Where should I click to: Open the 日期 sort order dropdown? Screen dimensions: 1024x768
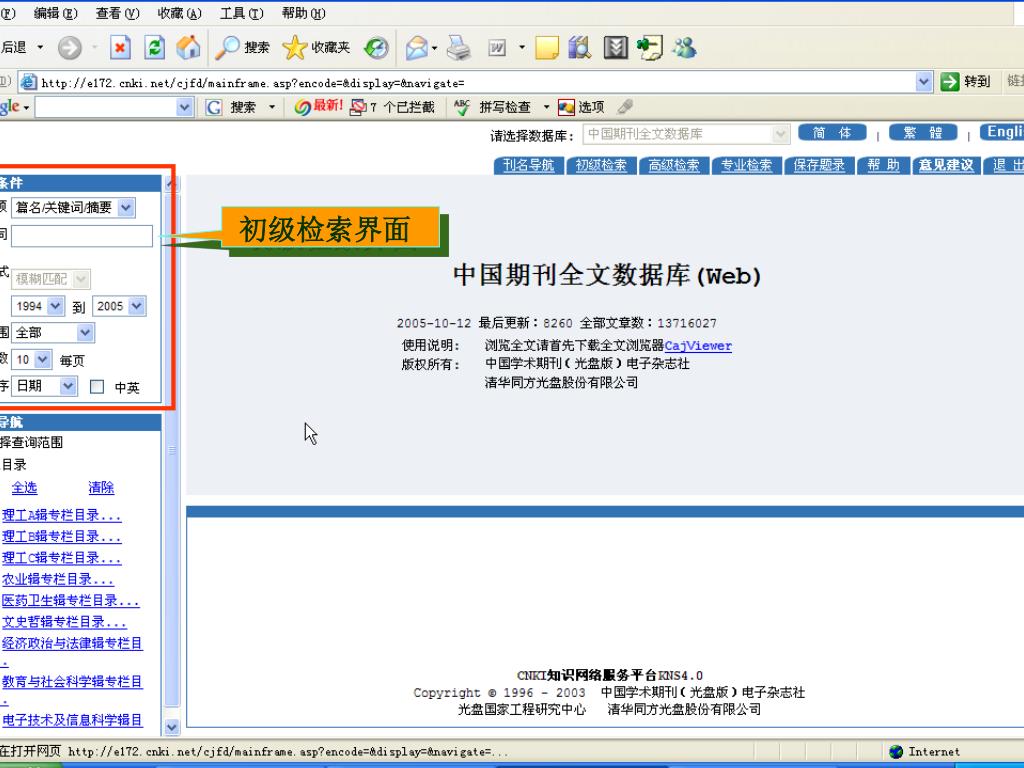pos(68,386)
